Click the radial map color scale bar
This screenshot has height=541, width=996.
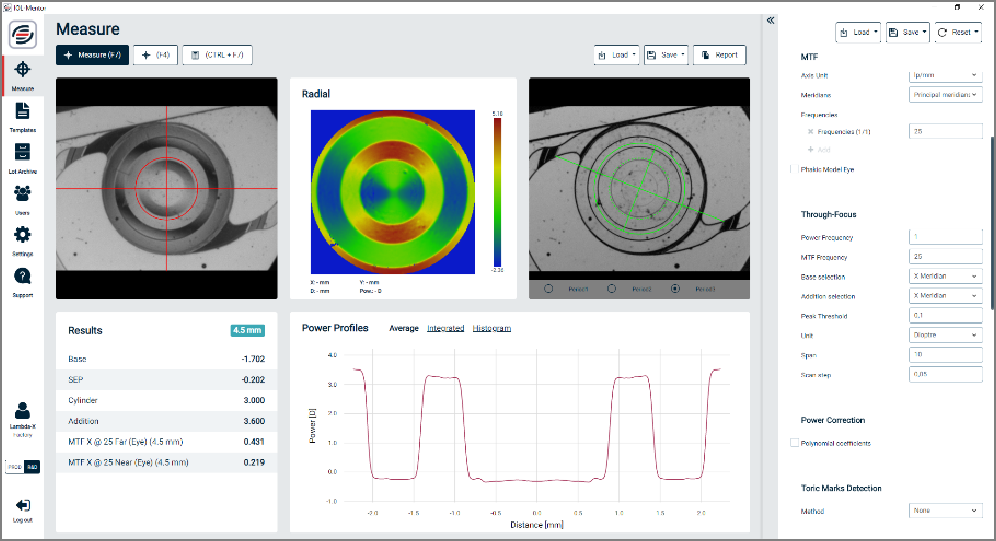coord(496,190)
